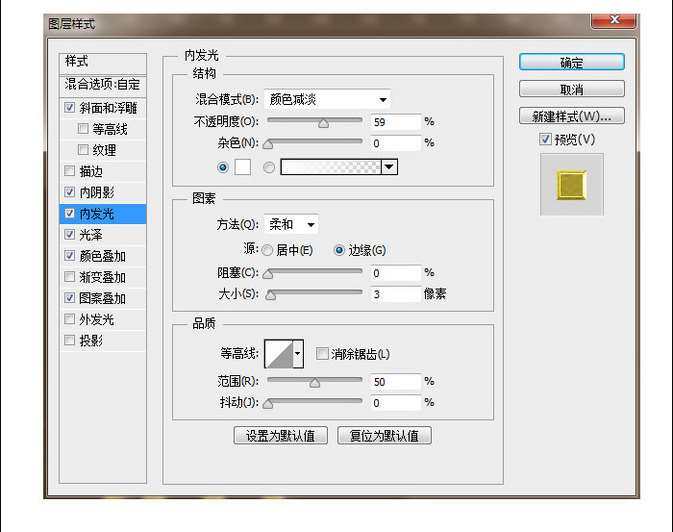This screenshot has height=532, width=673.
Task: Select 居中(E) source radio button
Action: point(267,250)
